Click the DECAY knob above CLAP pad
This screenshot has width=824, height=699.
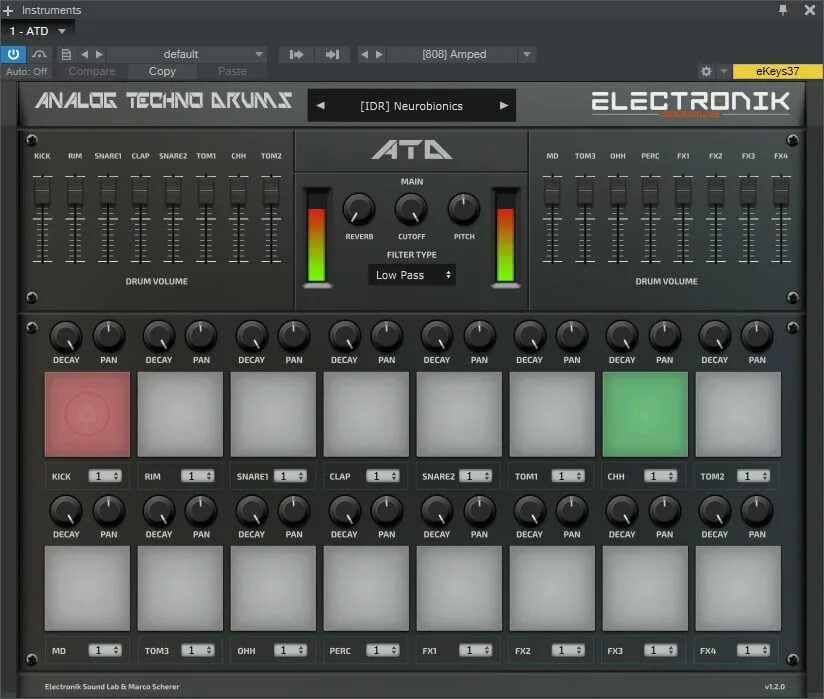point(344,336)
